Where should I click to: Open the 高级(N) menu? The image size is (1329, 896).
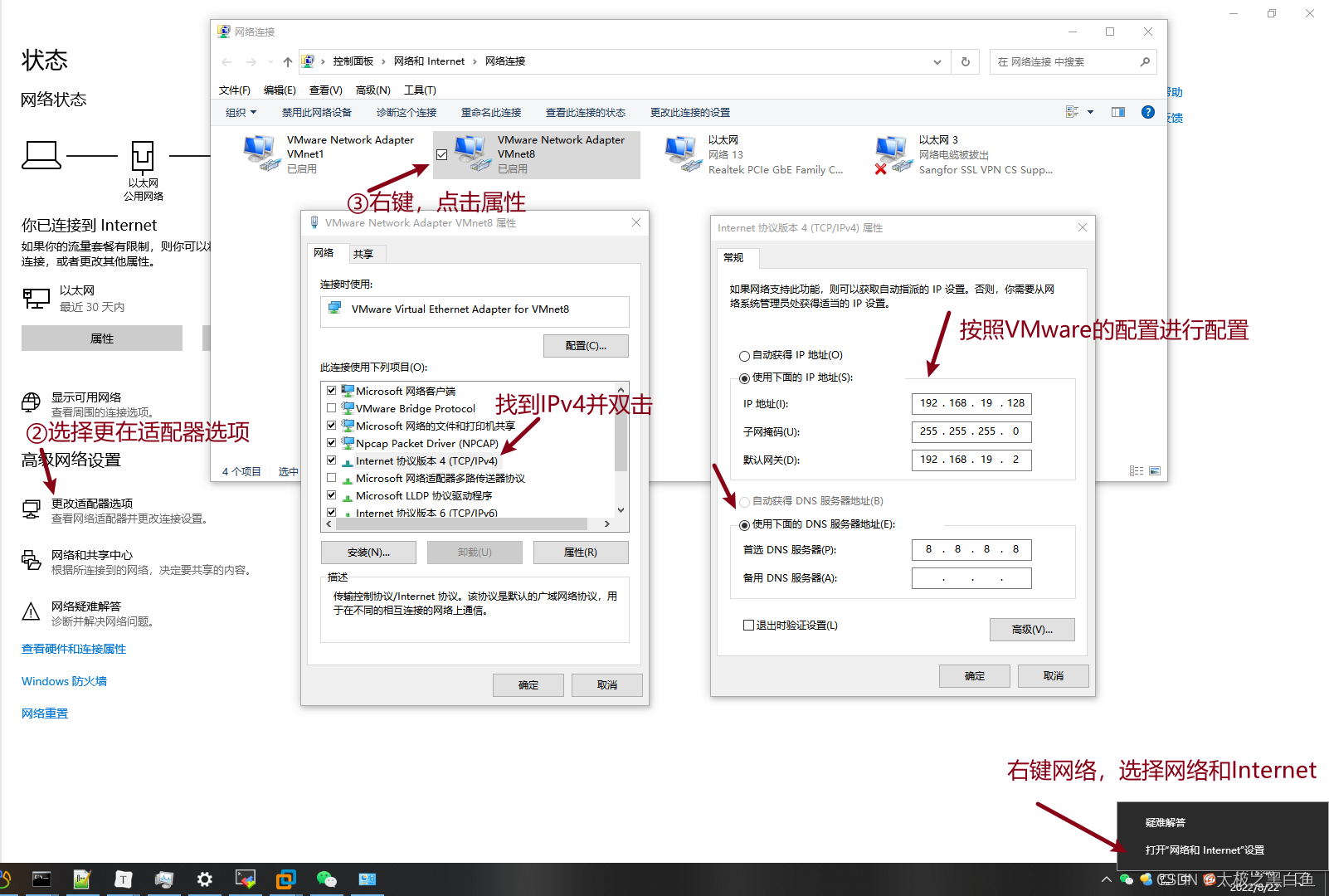372,90
